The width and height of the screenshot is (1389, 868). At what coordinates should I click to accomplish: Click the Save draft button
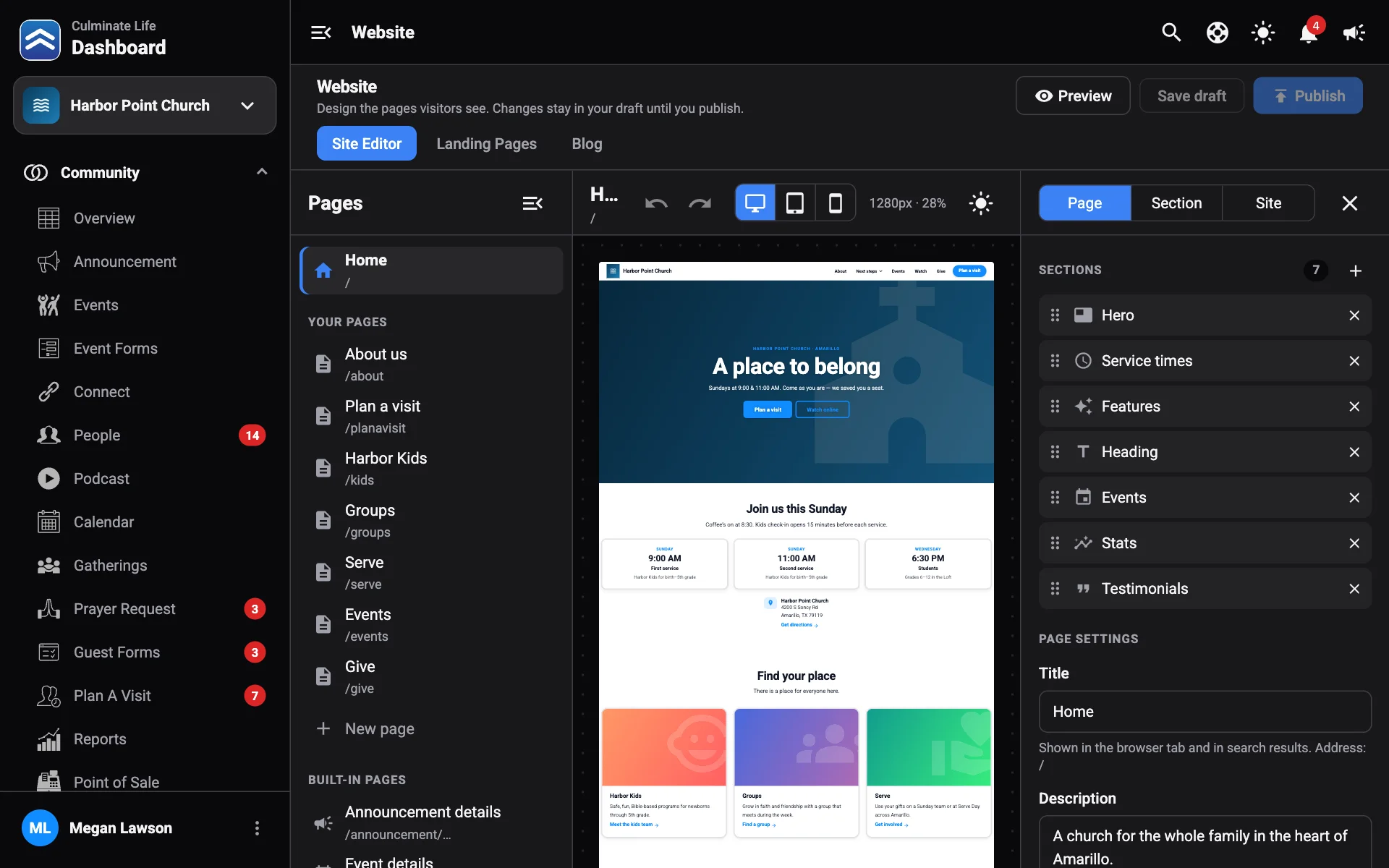click(x=1192, y=95)
